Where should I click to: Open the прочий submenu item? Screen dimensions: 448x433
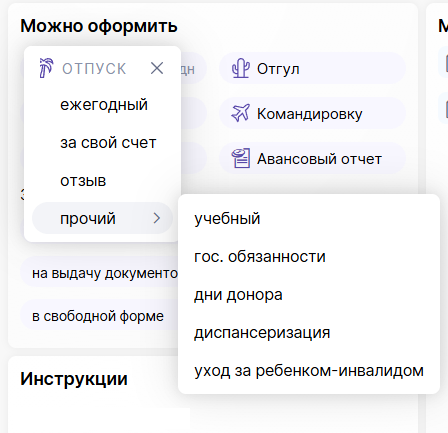(x=103, y=219)
